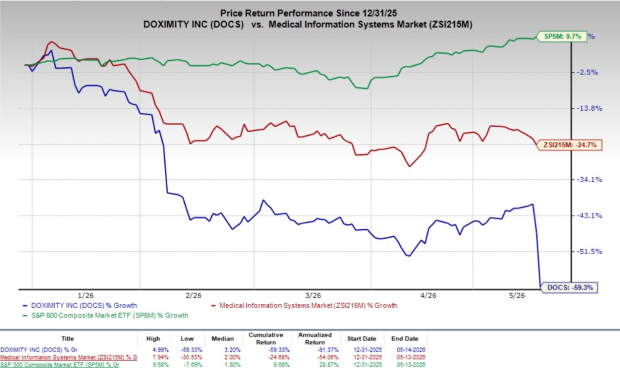620x368 pixels.
Task: Click the DOCS: -59.3% end label
Action: click(569, 287)
